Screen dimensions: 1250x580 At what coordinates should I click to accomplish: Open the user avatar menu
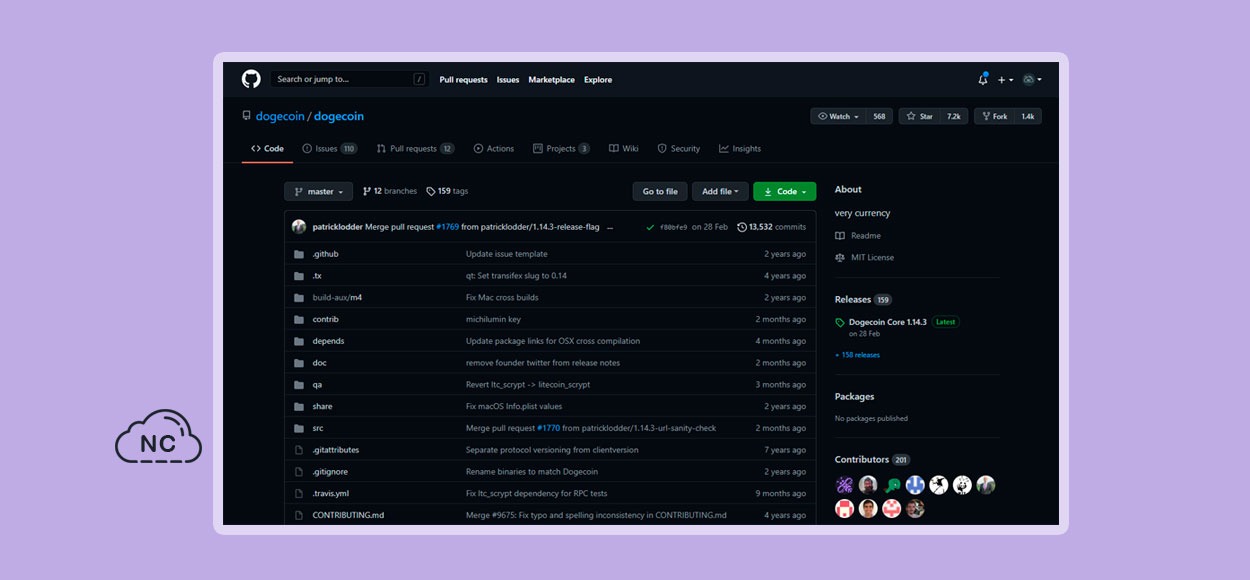click(1031, 80)
